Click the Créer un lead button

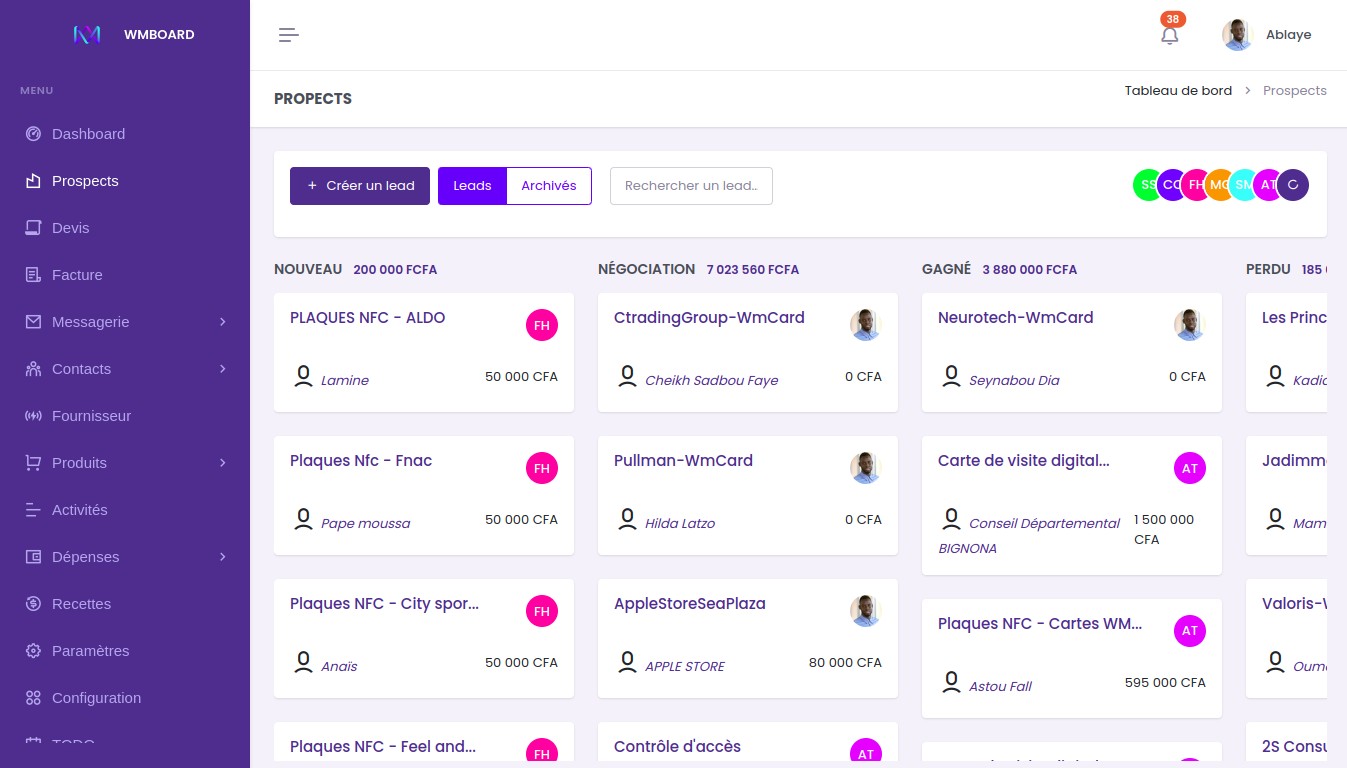[360, 186]
